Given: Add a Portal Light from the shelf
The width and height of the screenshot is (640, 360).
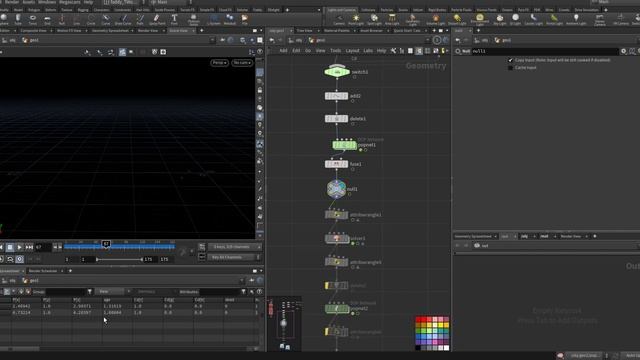Looking at the screenshot, I should pos(554,19).
